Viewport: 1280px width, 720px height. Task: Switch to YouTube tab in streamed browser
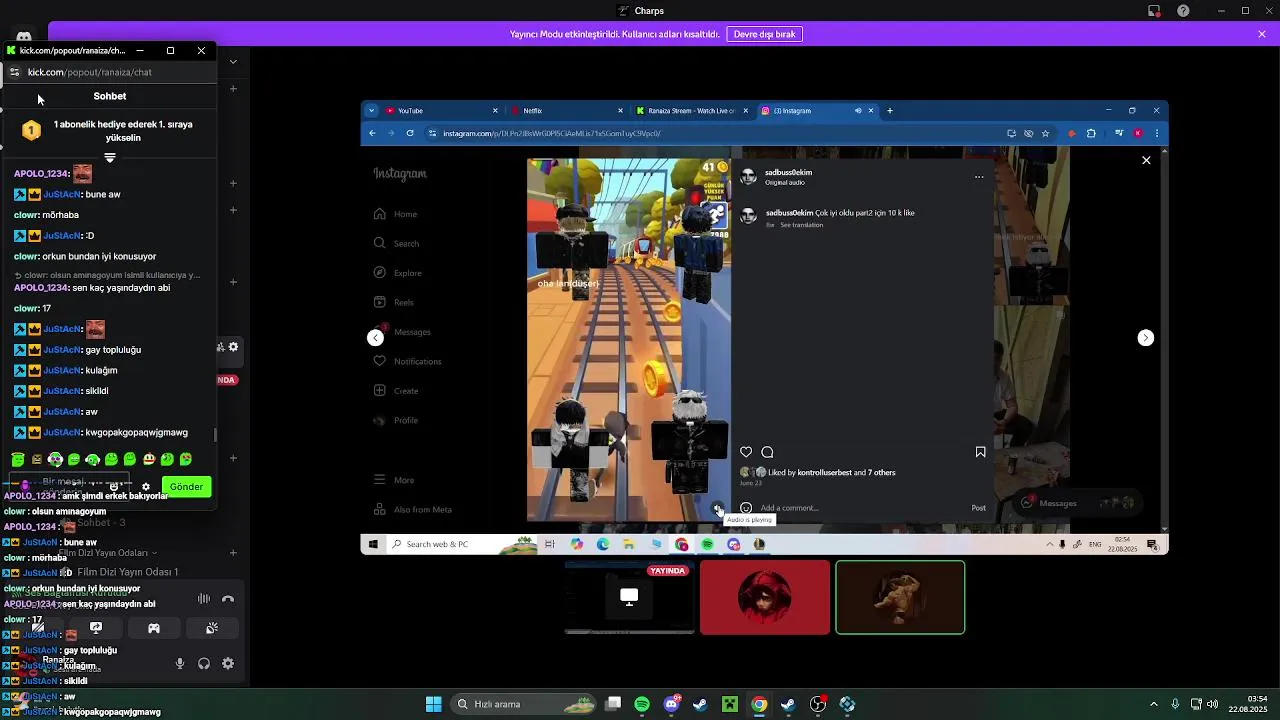point(440,111)
